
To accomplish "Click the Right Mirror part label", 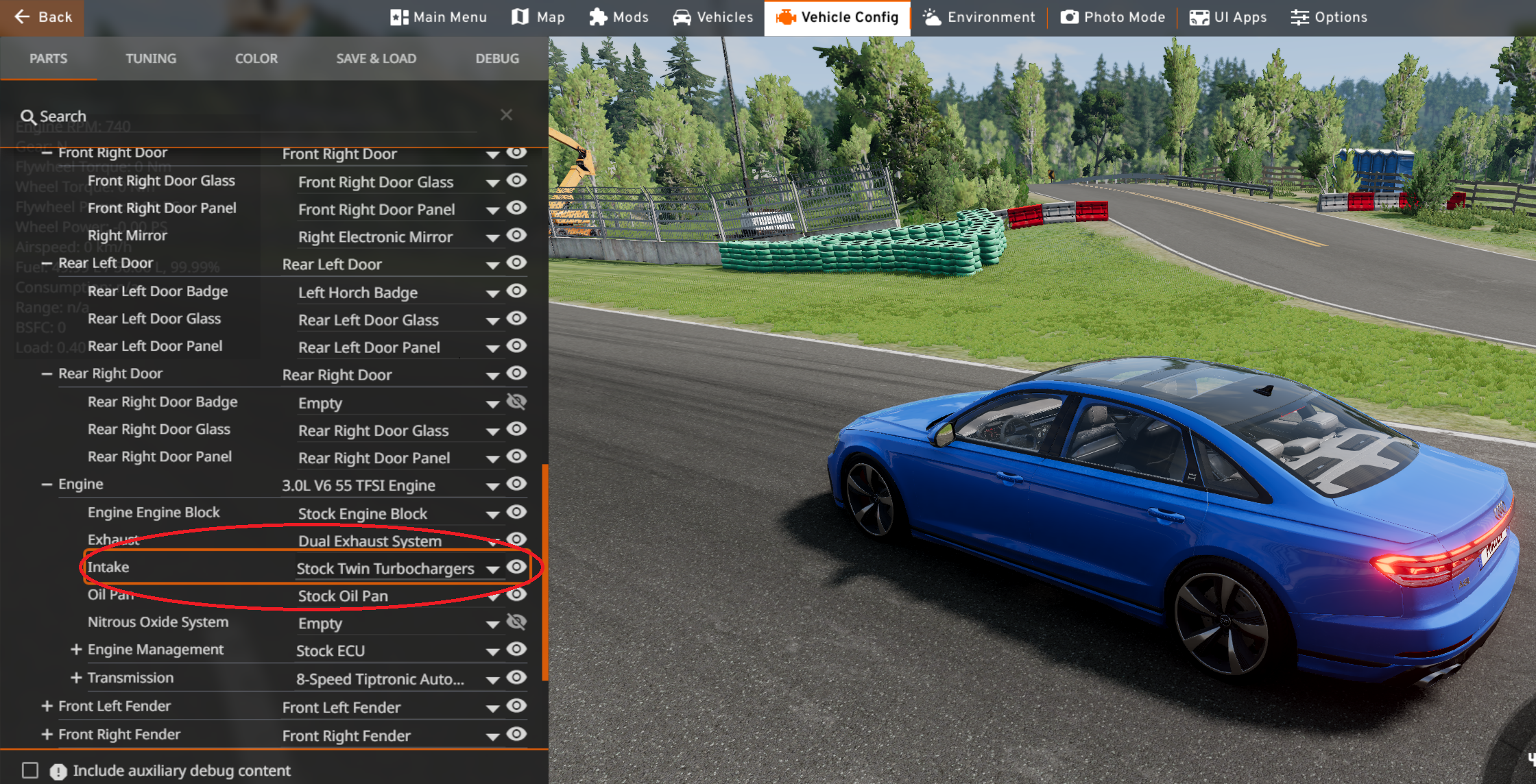I will (128, 236).
